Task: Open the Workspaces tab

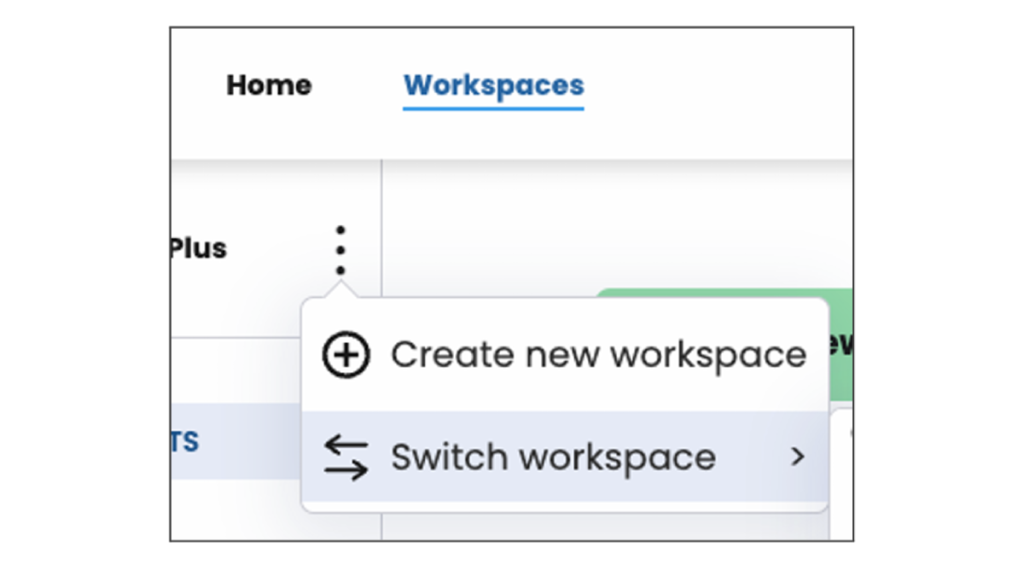Action: [x=493, y=86]
